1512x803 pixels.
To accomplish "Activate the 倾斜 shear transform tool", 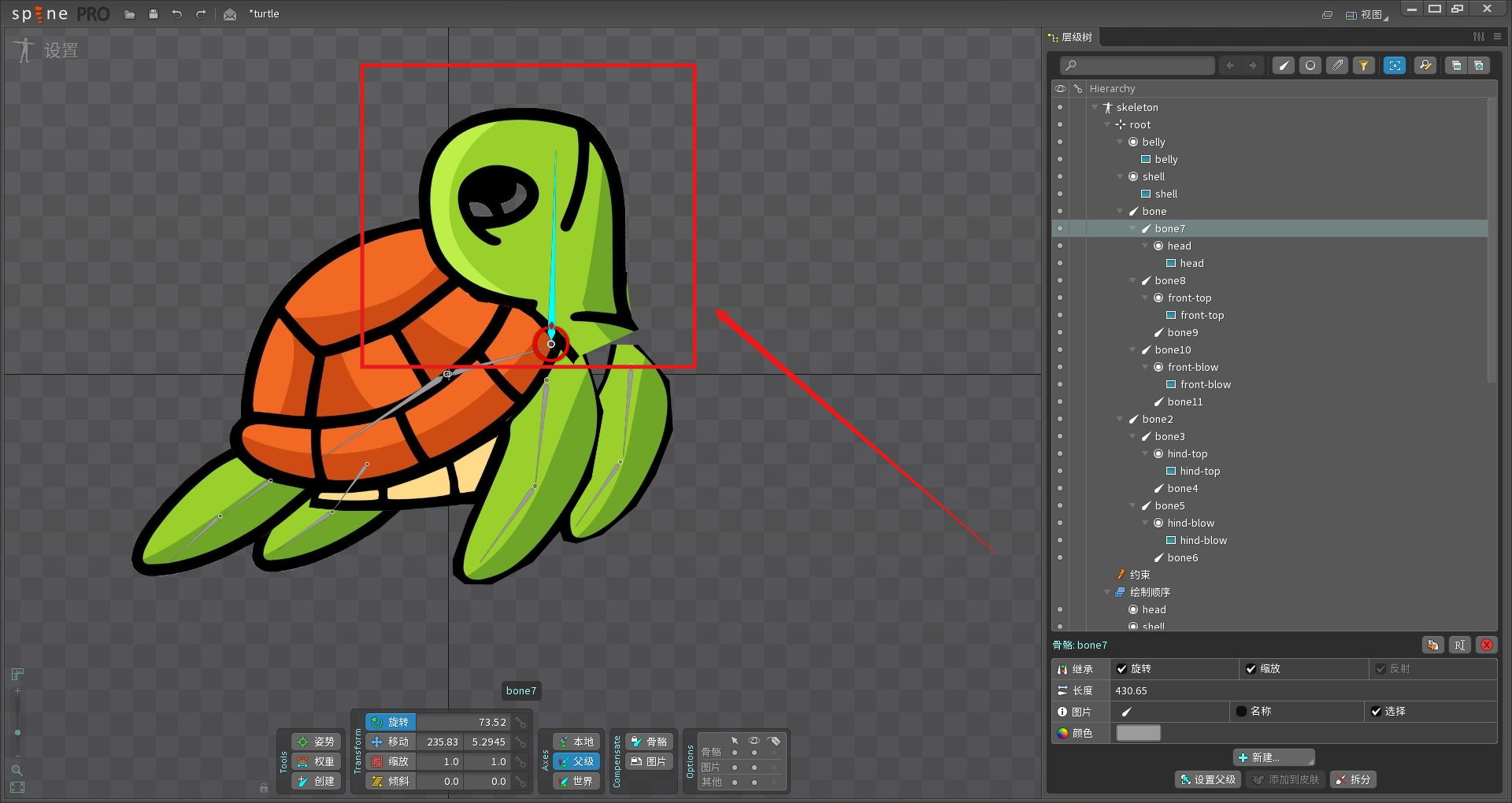I will tap(391, 781).
